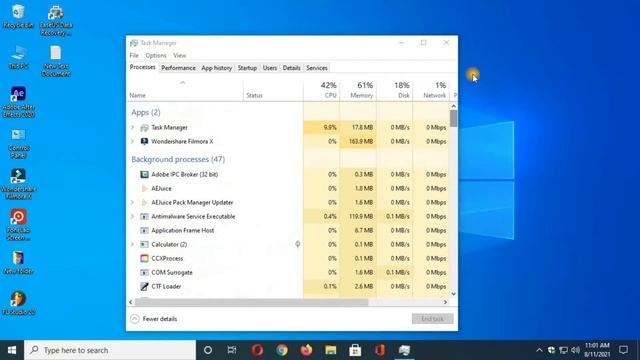Open File Explorer from taskbar

[x=331, y=350]
